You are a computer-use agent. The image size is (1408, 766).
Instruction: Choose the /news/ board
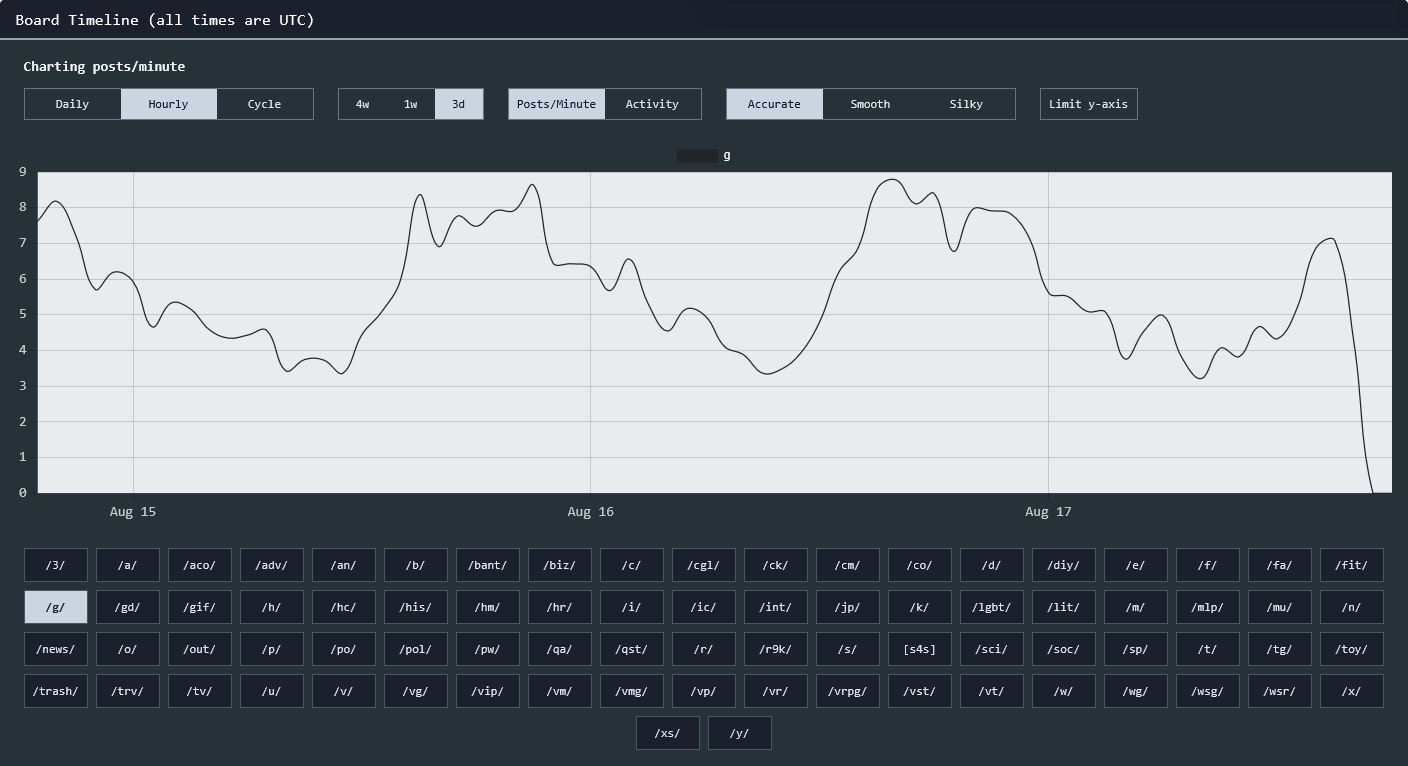pyautogui.click(x=56, y=649)
